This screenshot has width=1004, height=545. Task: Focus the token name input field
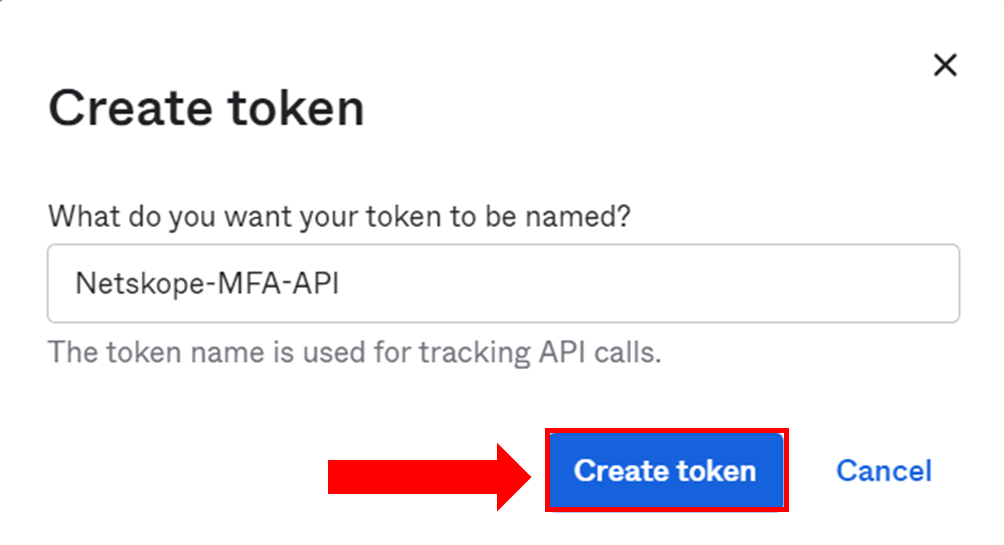click(503, 284)
